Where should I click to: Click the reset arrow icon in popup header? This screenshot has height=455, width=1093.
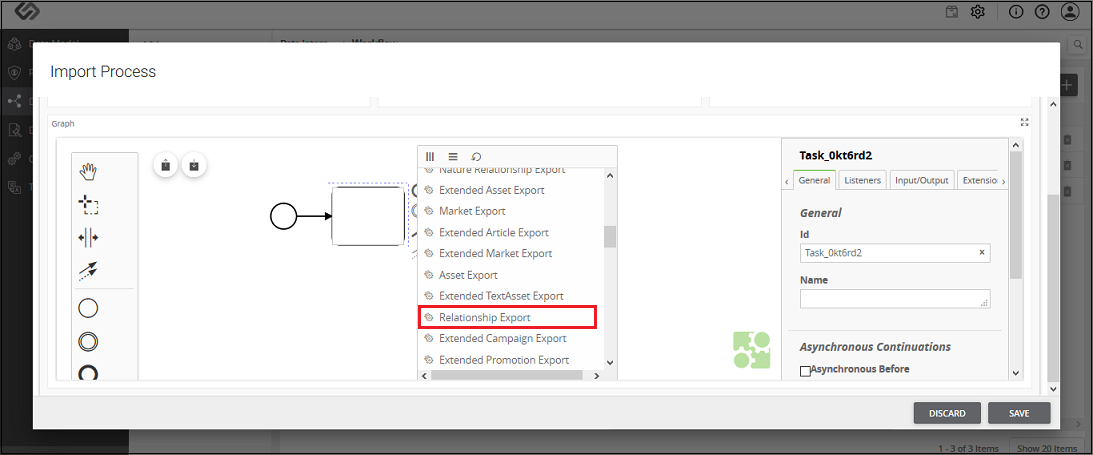tap(476, 157)
